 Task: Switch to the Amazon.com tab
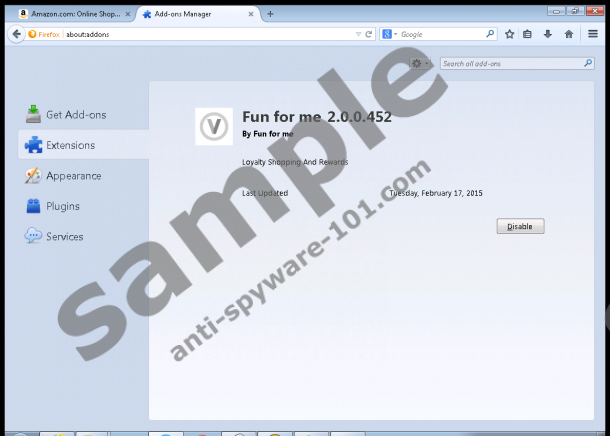point(68,13)
